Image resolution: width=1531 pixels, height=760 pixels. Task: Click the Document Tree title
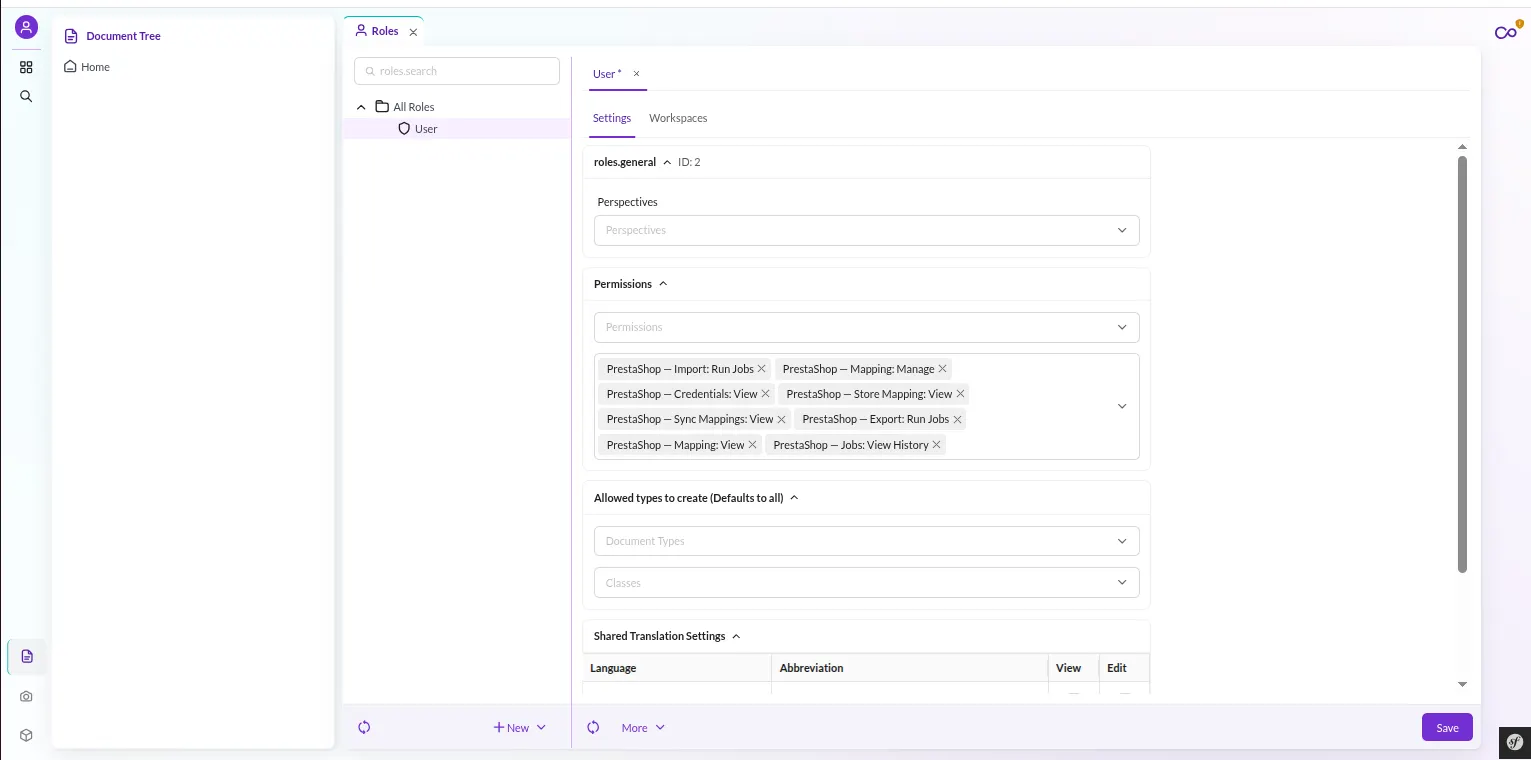tap(123, 36)
